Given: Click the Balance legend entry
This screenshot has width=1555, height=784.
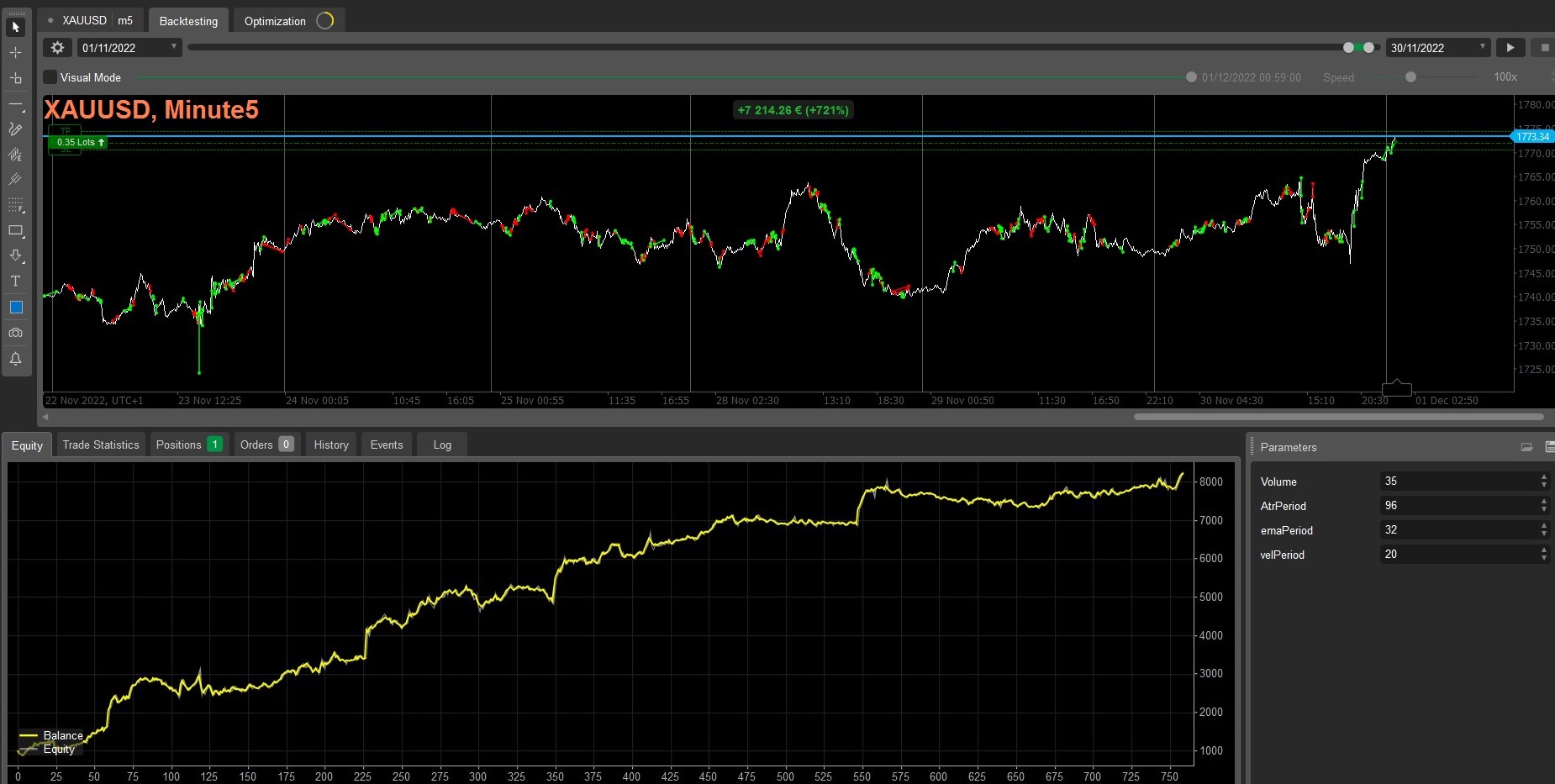Looking at the screenshot, I should 52,735.
